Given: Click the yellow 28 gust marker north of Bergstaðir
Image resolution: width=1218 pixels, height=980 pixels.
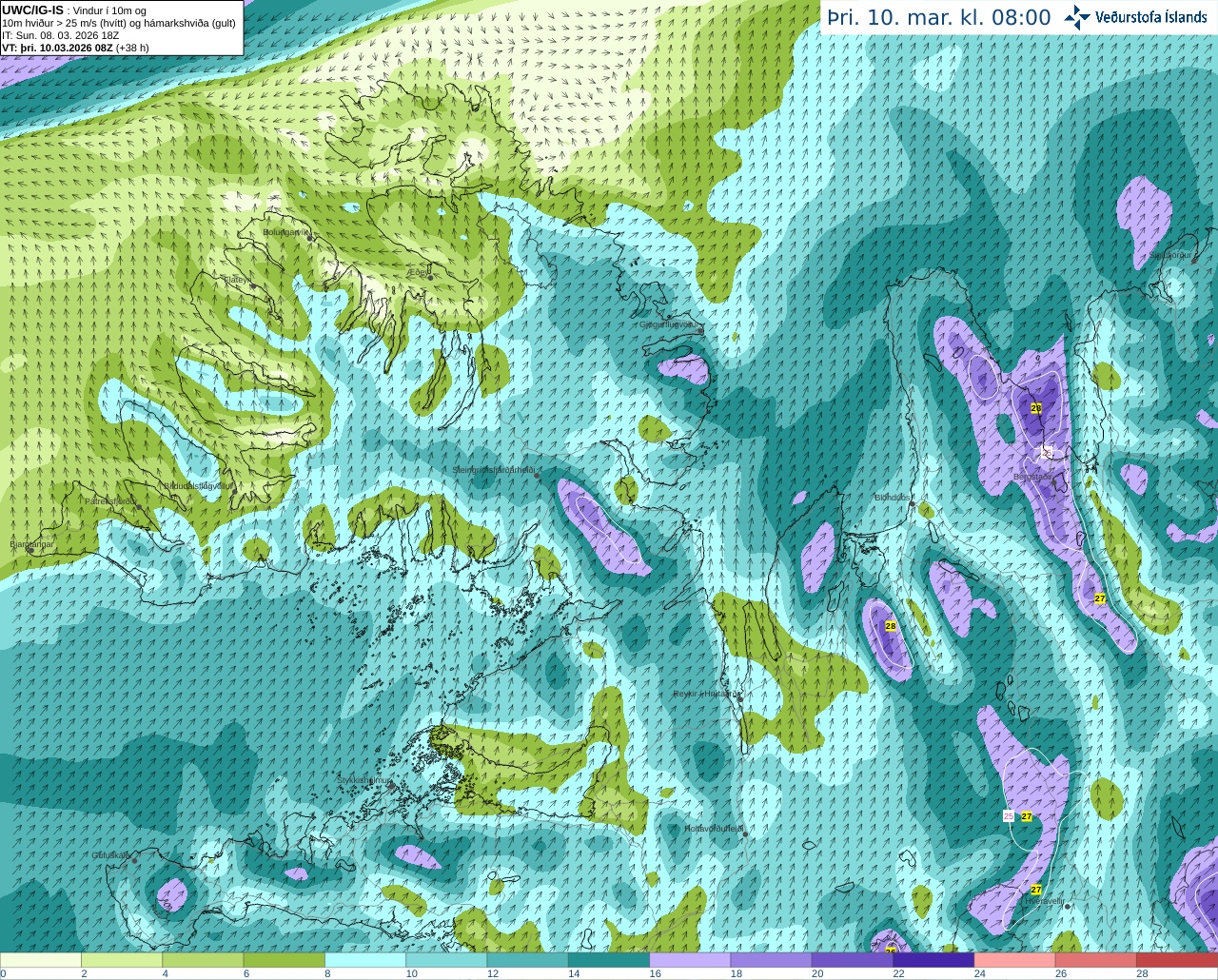Looking at the screenshot, I should click(x=1036, y=408).
